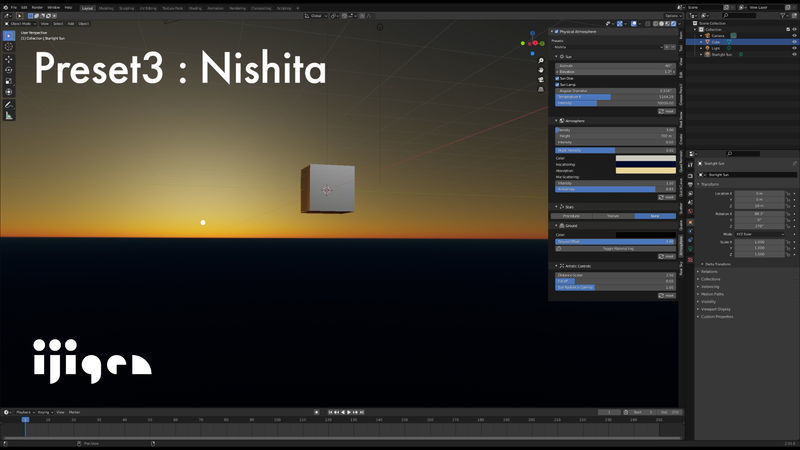Select None option for Stars
800x450 pixels.
[x=655, y=216]
